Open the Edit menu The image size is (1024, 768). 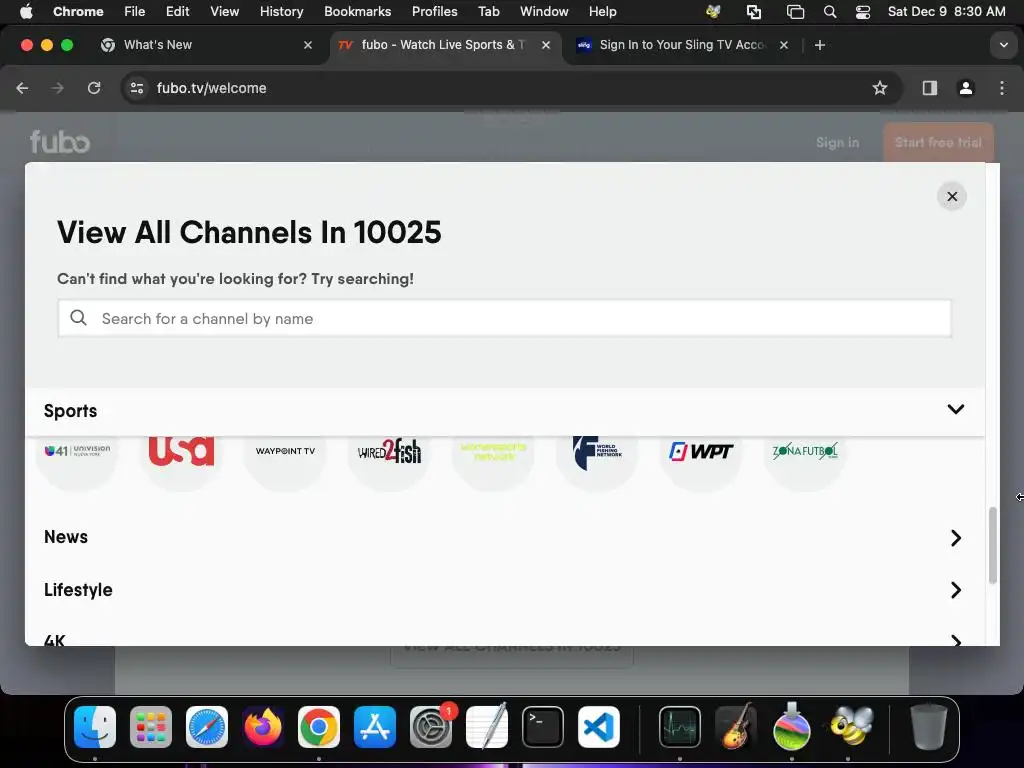click(x=178, y=12)
